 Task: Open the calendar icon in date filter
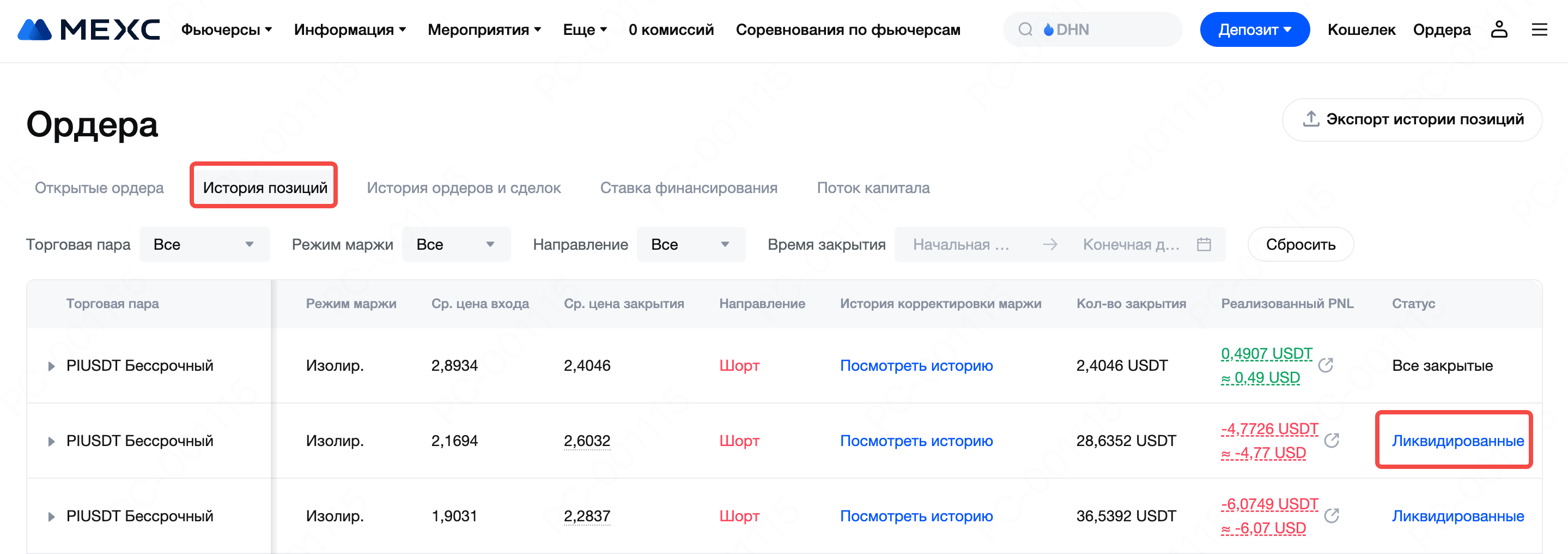coord(1204,244)
